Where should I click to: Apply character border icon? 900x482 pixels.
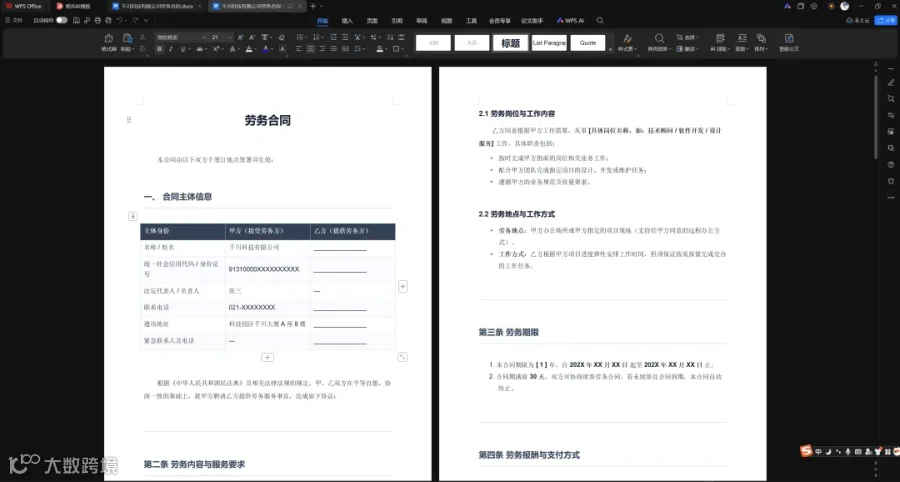coord(282,49)
